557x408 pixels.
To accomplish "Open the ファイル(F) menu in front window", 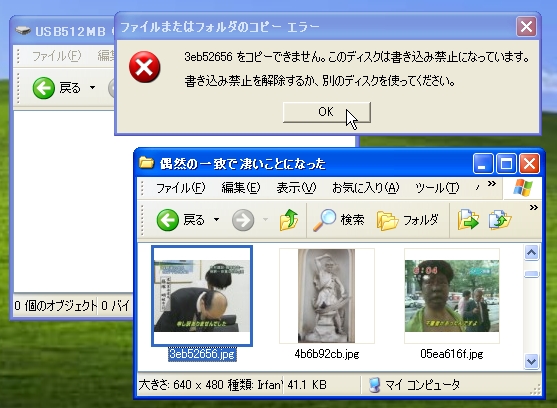I will pyautogui.click(x=181, y=187).
